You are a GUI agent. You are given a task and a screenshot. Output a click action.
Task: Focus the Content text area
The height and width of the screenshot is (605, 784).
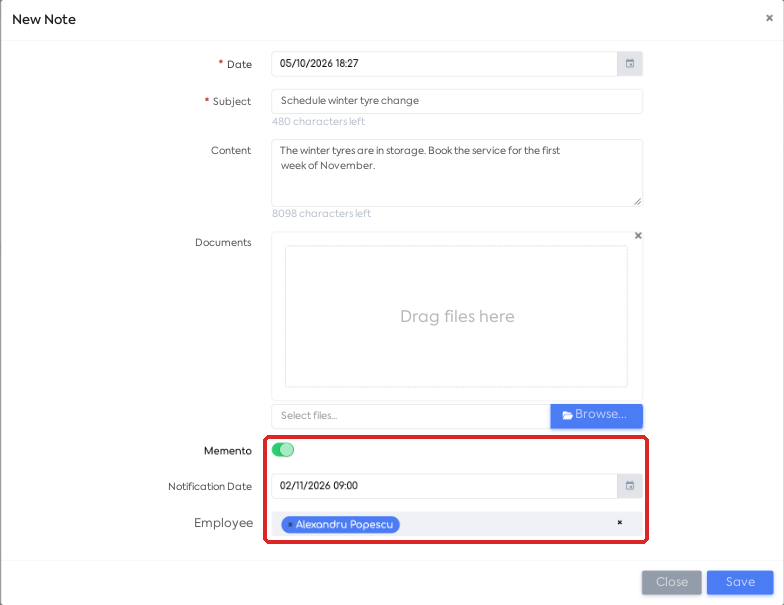457,173
